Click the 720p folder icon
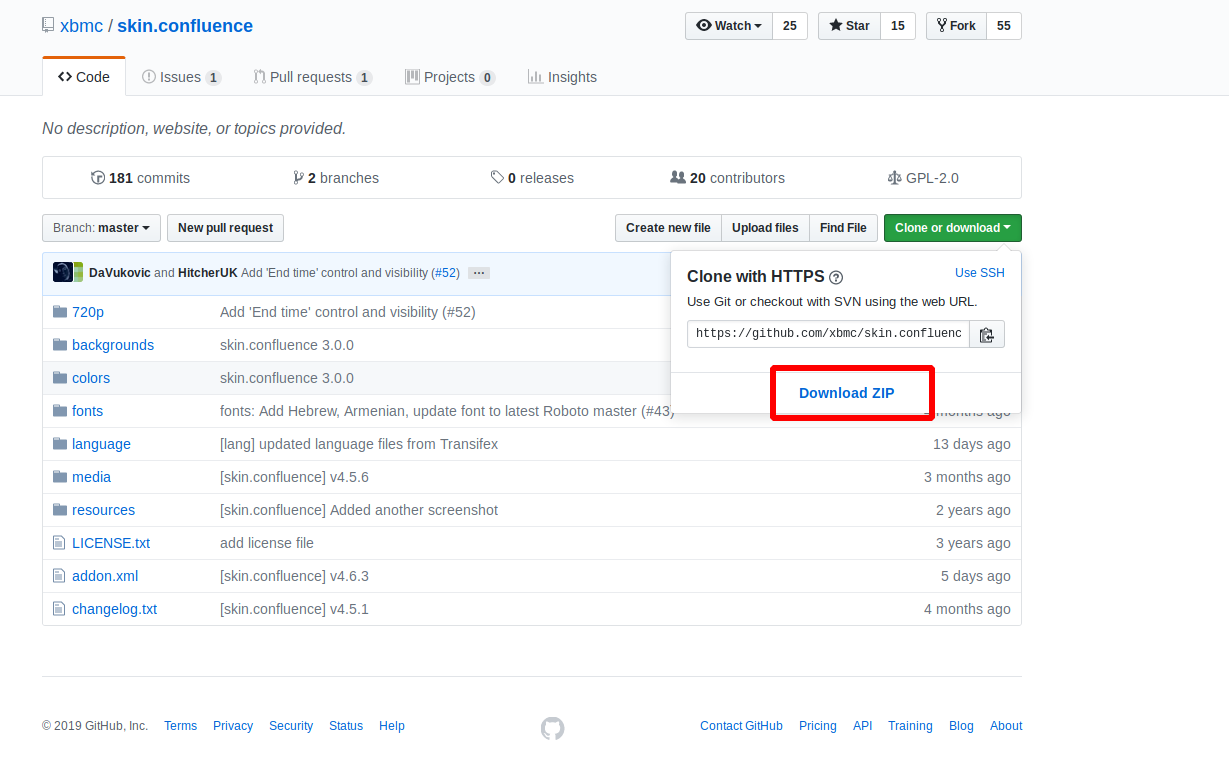 60,312
